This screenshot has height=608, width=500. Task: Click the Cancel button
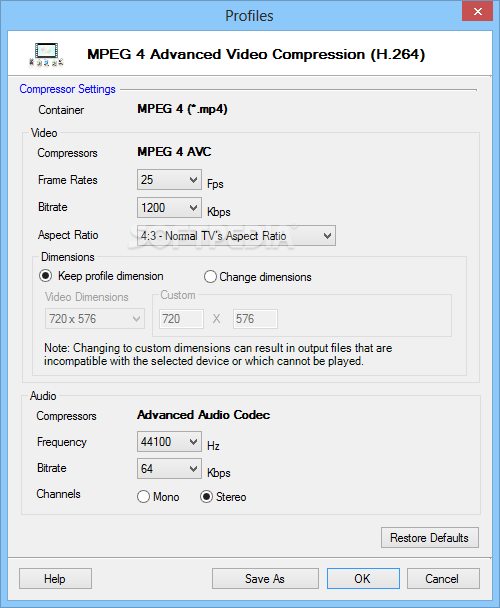tap(443, 579)
